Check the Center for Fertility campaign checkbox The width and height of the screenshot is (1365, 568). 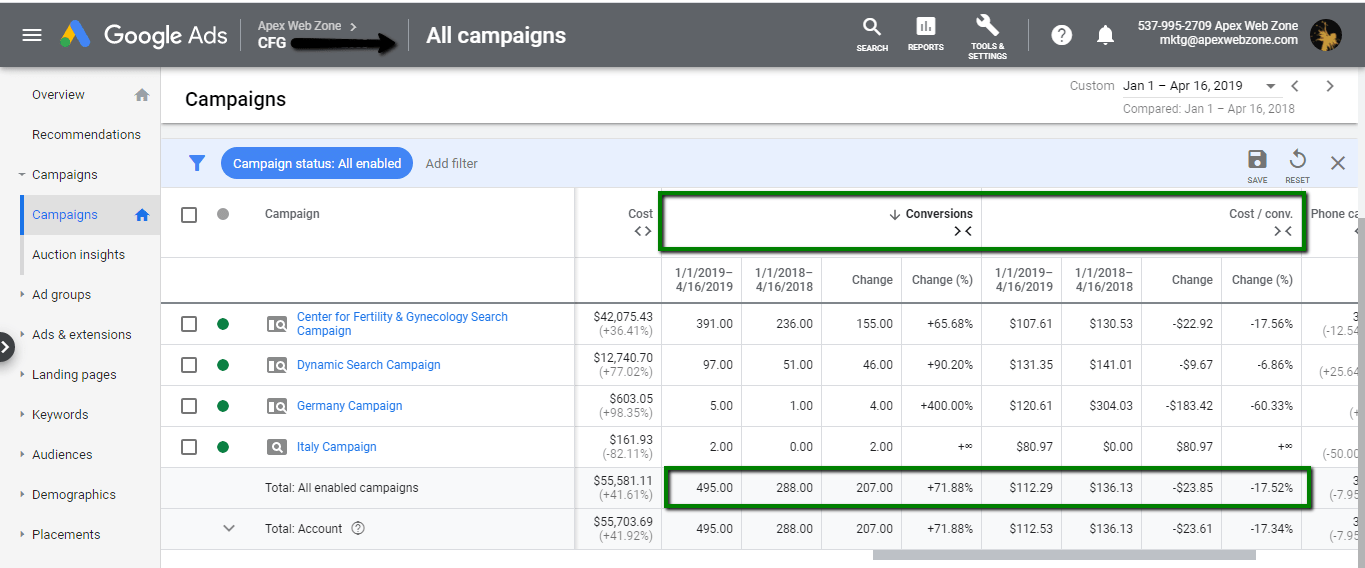189,324
